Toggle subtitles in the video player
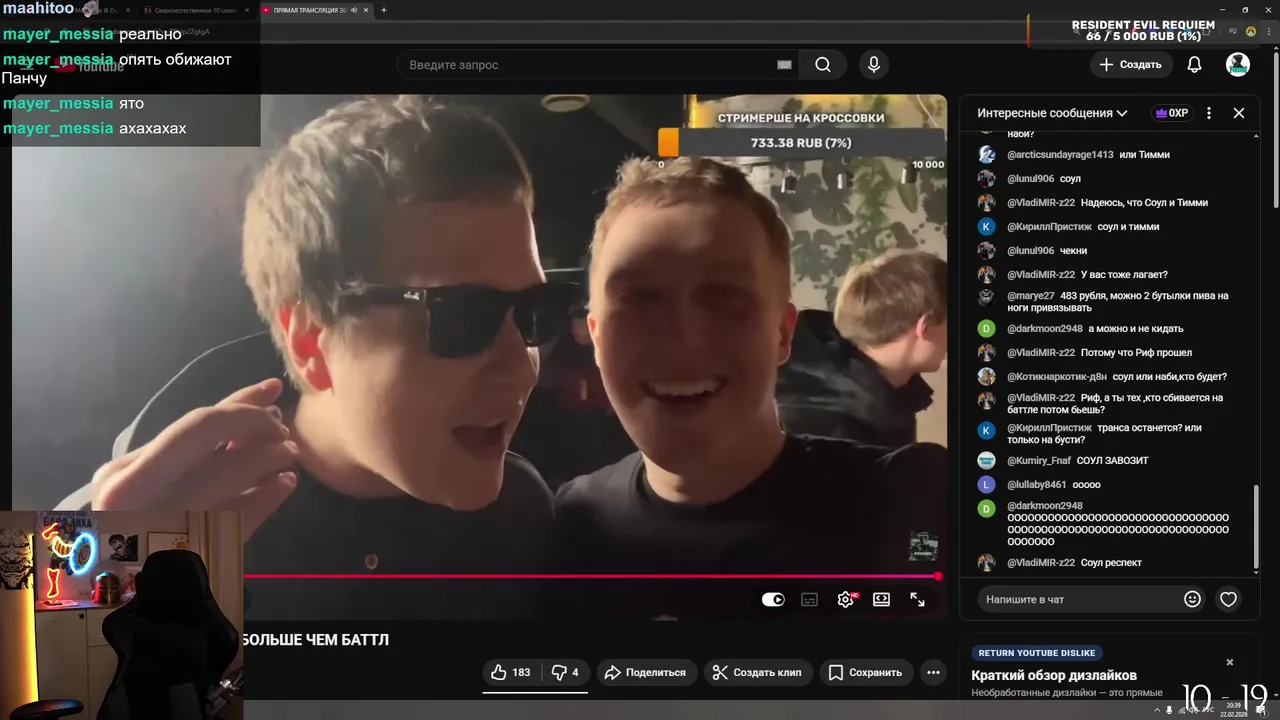1280x720 pixels. tap(810, 600)
